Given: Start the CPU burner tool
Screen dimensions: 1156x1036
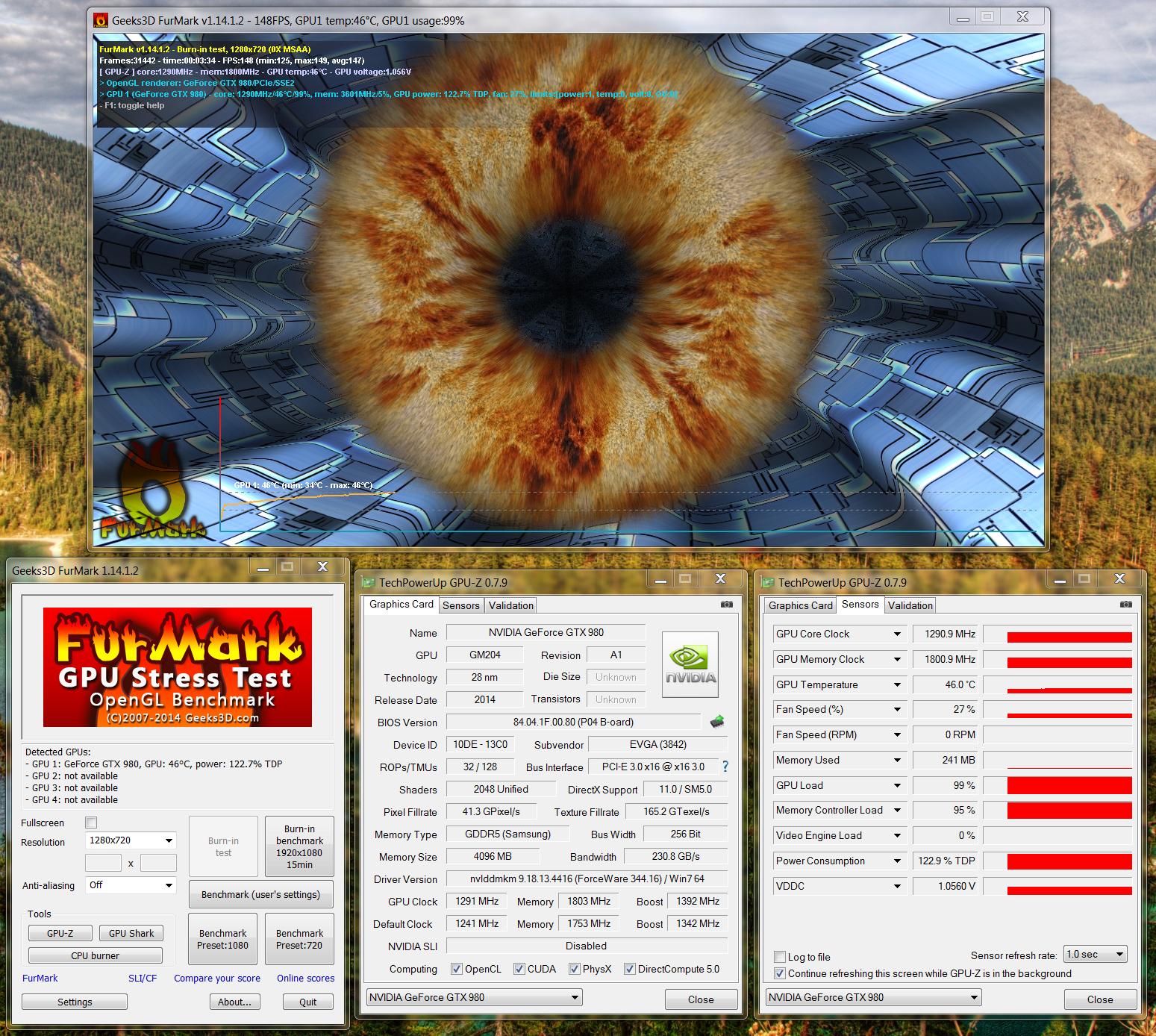Looking at the screenshot, I should (96, 955).
